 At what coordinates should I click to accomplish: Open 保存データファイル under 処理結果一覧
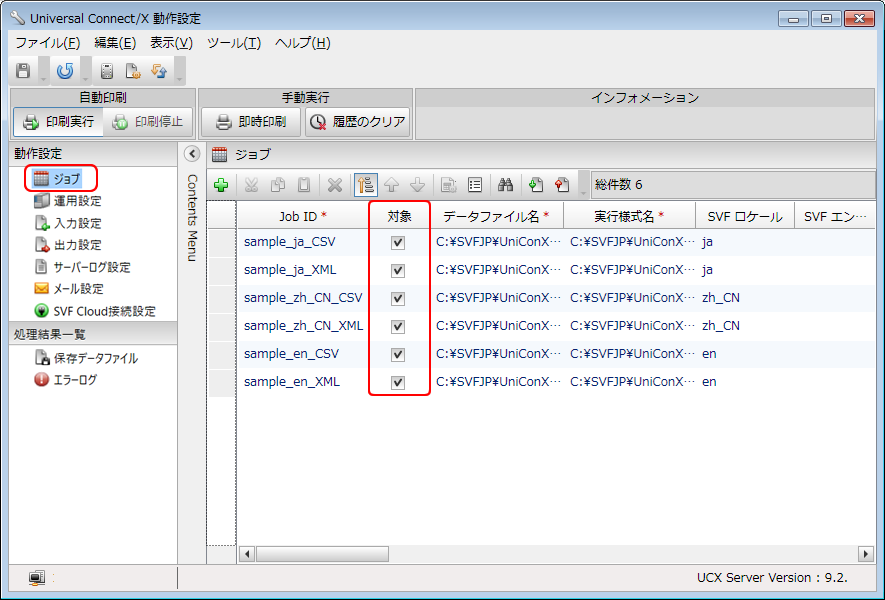(x=86, y=358)
